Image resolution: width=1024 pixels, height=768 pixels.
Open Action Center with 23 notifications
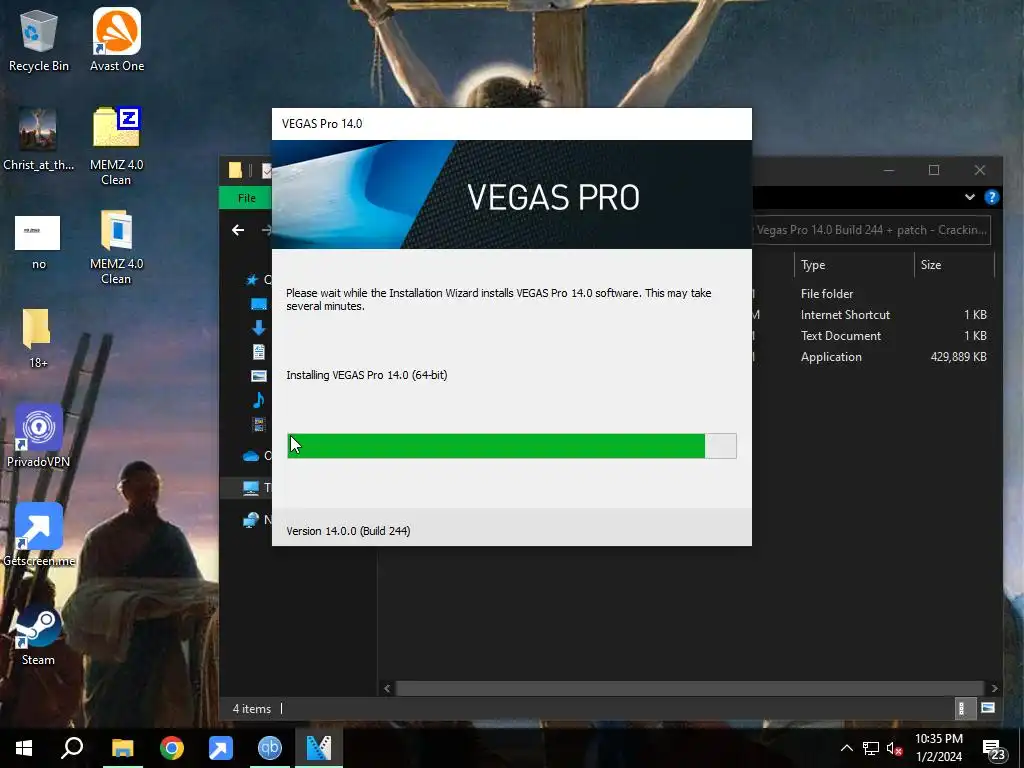tap(994, 748)
